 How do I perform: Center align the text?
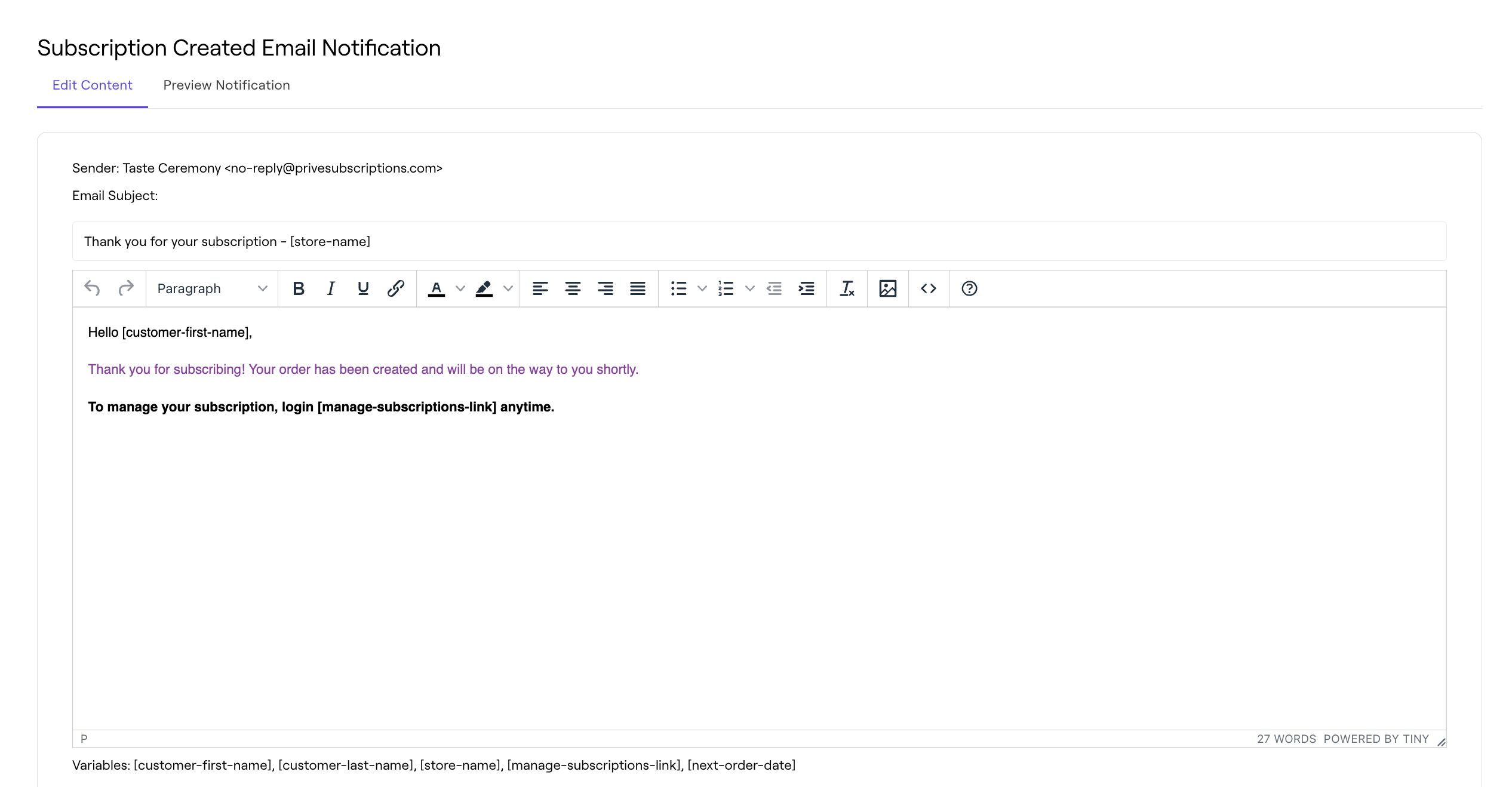(x=573, y=288)
